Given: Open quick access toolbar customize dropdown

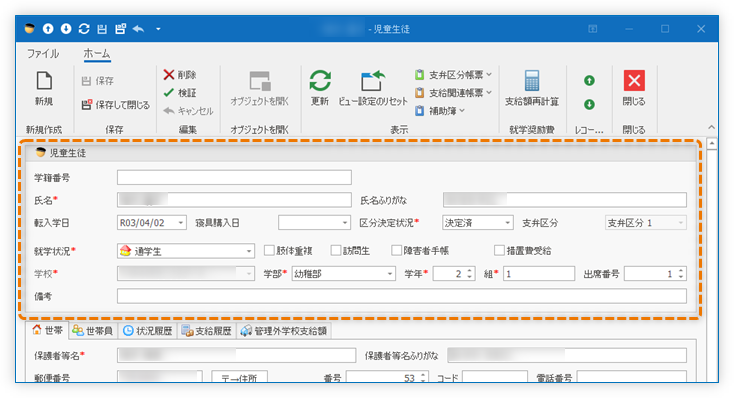Looking at the screenshot, I should 158,29.
